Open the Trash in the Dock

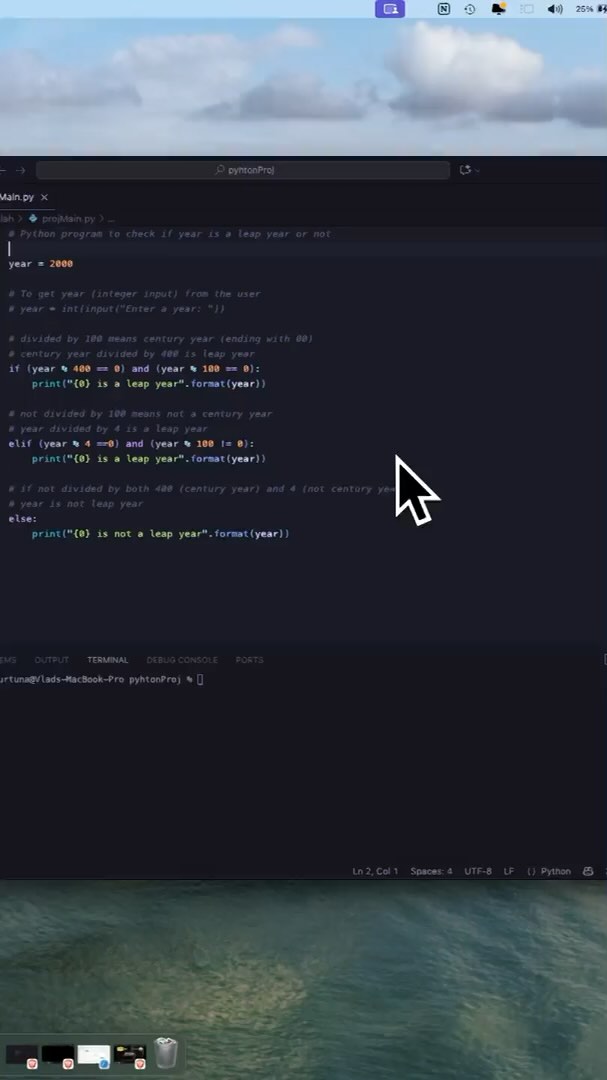[x=166, y=1053]
